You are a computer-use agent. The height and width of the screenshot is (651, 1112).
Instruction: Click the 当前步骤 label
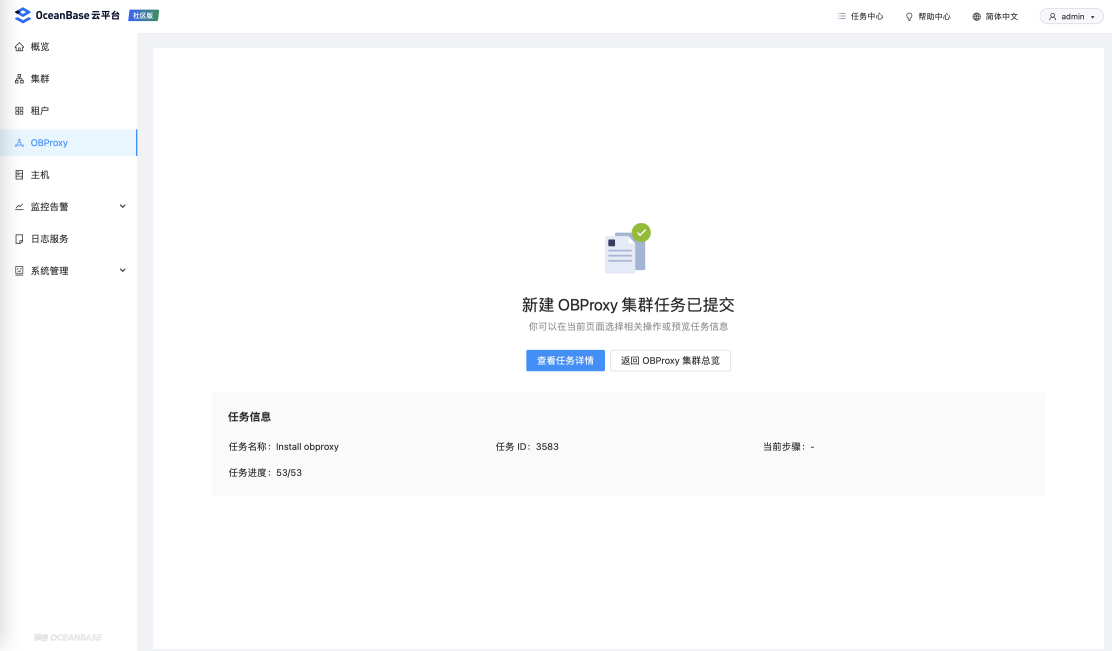coord(784,447)
